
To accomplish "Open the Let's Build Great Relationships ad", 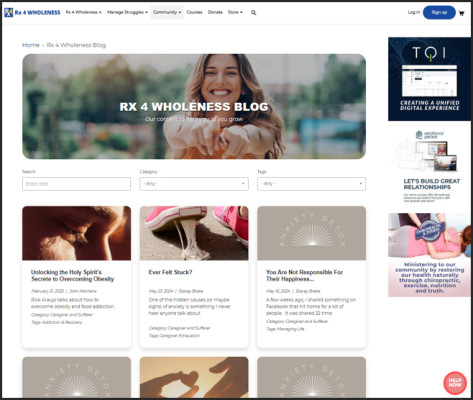I will click(429, 167).
